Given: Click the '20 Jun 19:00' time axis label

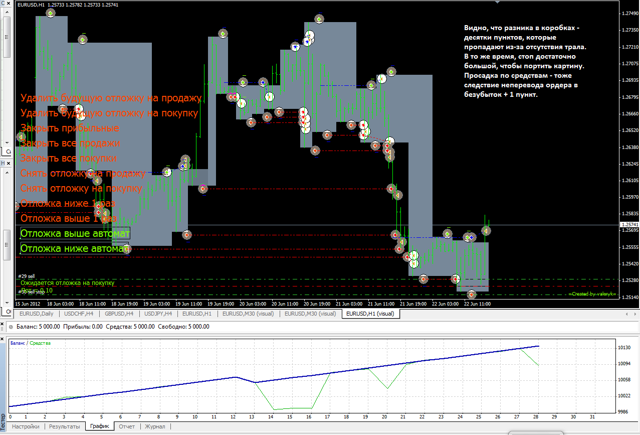Looking at the screenshot, I should [317, 304].
